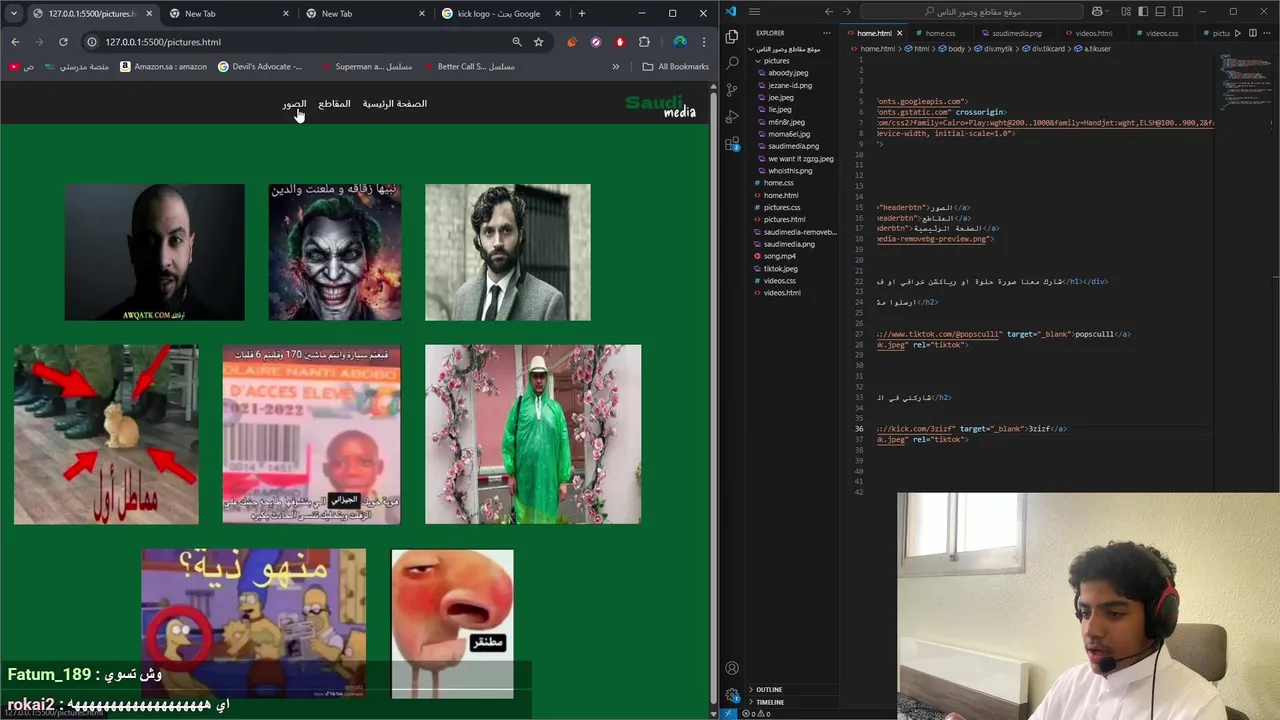Open the Extensions view with badge
The width and height of the screenshot is (1280, 720).
[732, 143]
